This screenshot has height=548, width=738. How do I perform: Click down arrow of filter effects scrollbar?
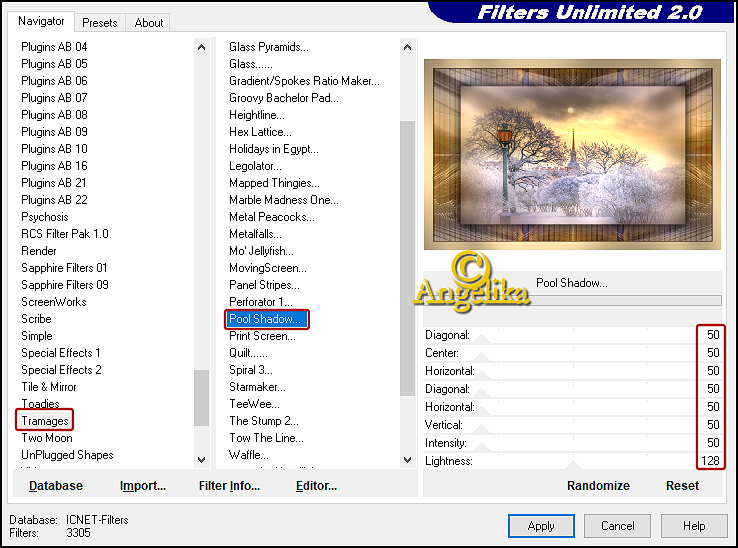408,460
